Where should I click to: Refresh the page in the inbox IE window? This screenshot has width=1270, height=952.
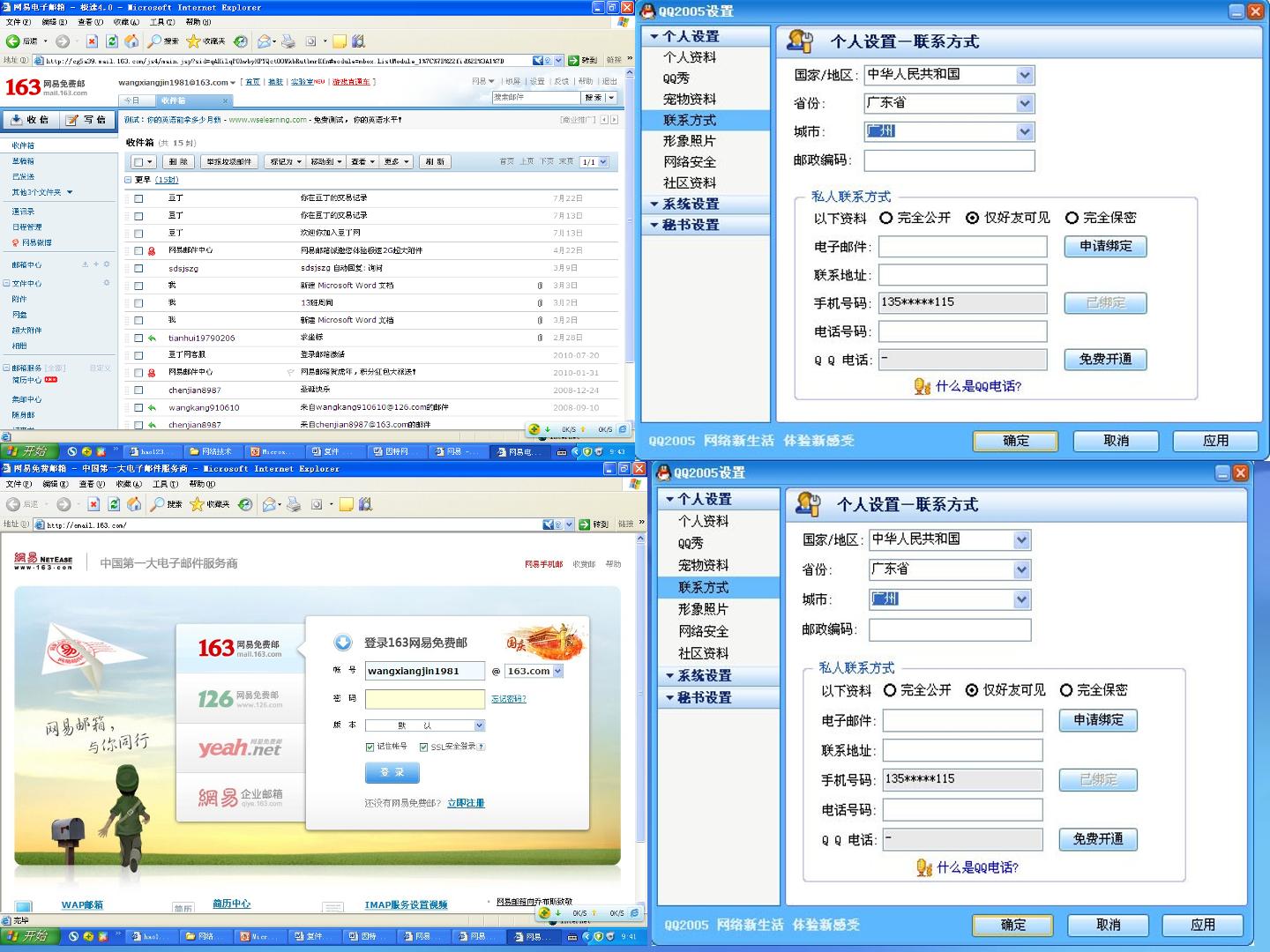pyautogui.click(x=112, y=41)
